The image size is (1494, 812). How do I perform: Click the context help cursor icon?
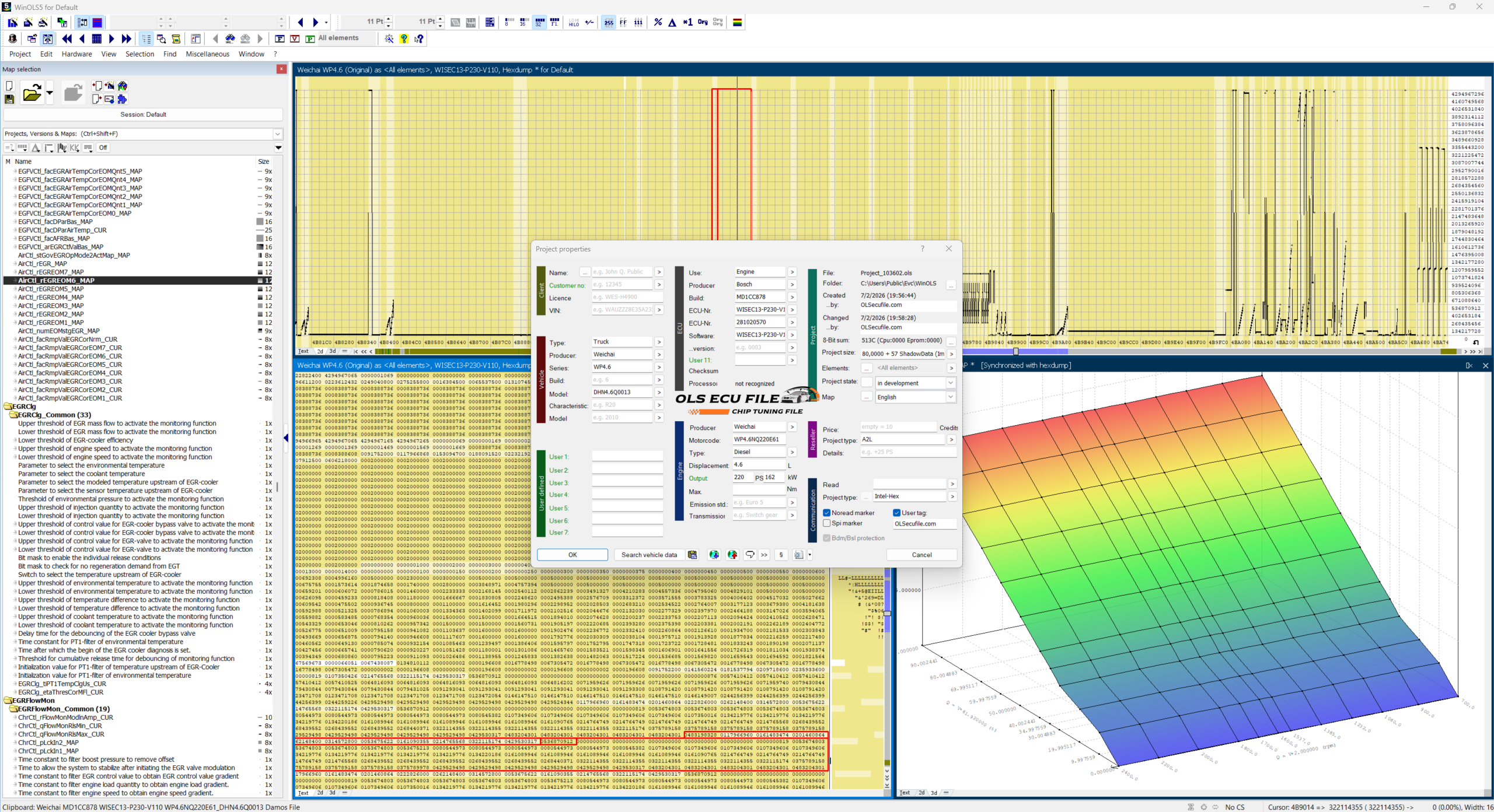419,38
